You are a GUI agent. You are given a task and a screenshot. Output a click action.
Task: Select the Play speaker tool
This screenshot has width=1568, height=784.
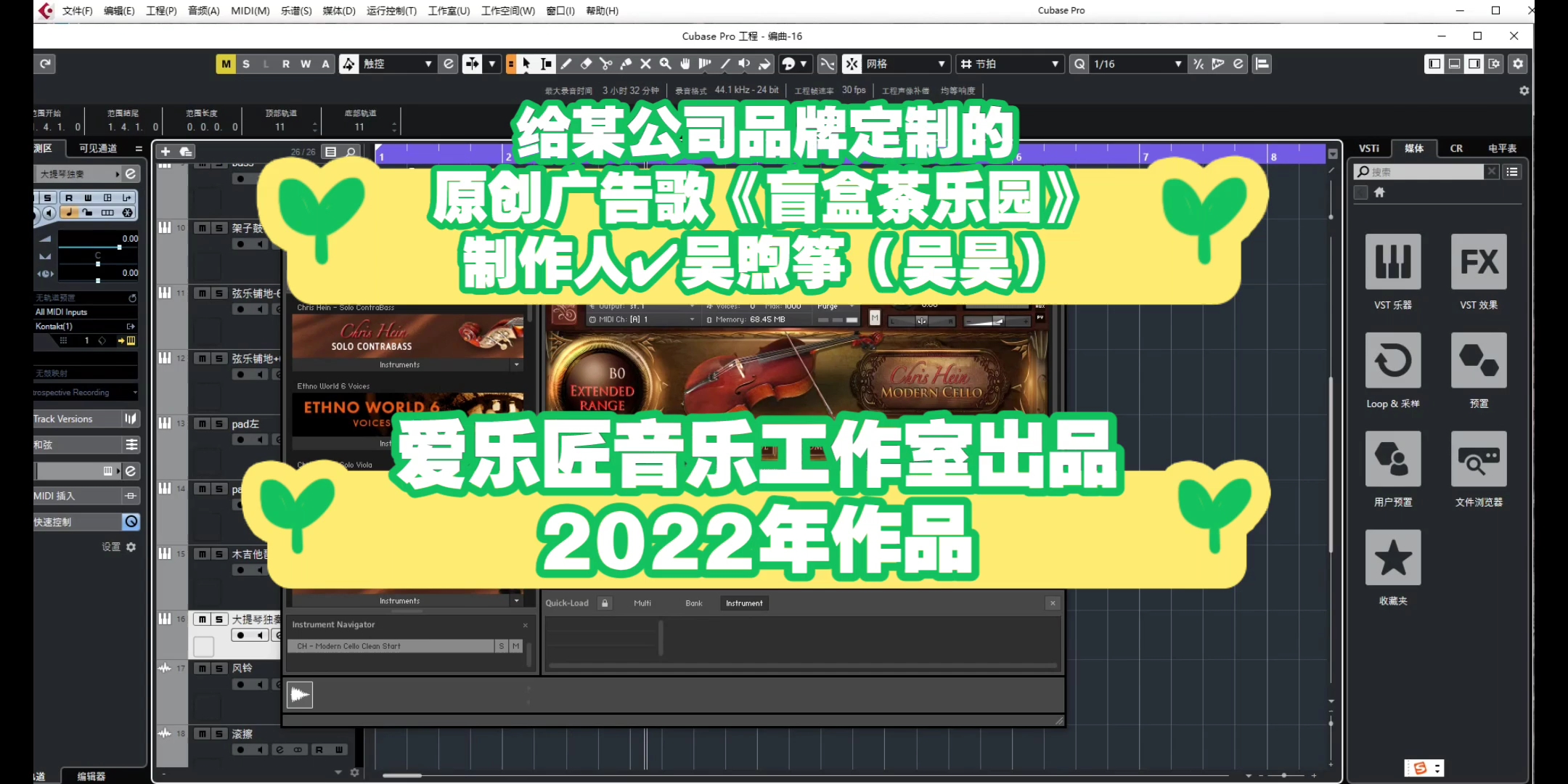tap(744, 64)
